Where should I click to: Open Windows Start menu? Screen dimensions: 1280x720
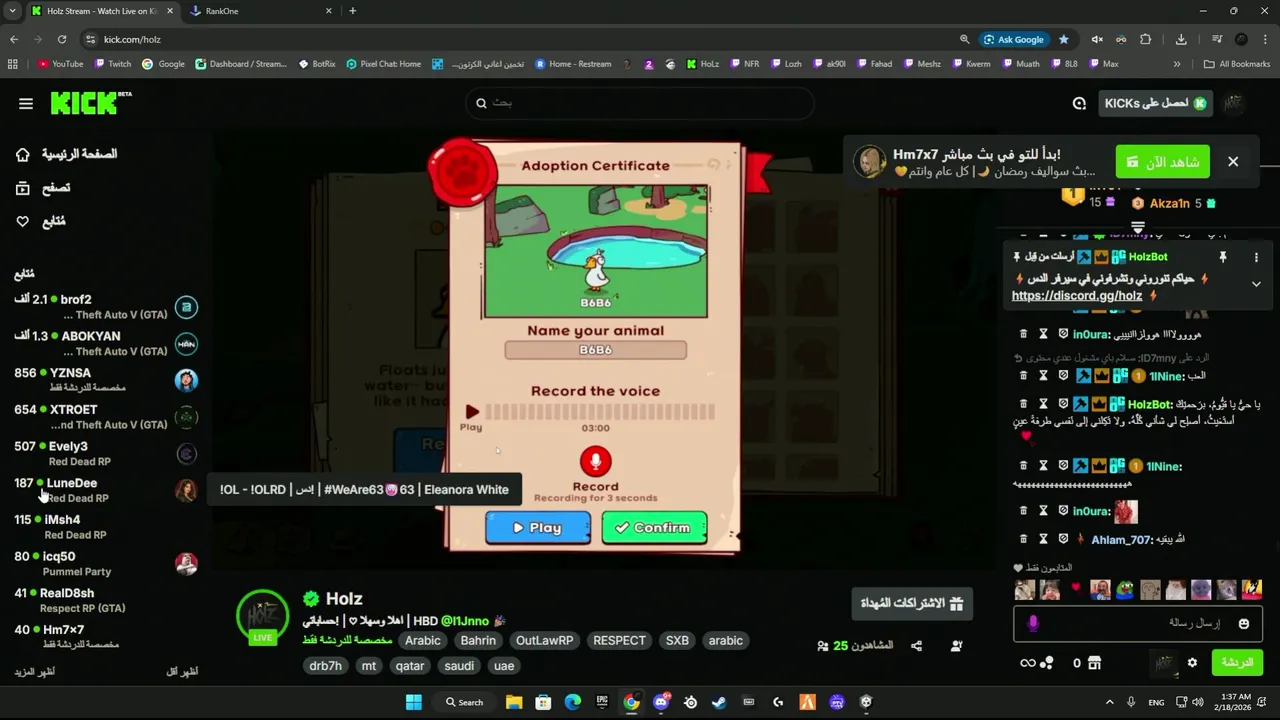point(413,702)
